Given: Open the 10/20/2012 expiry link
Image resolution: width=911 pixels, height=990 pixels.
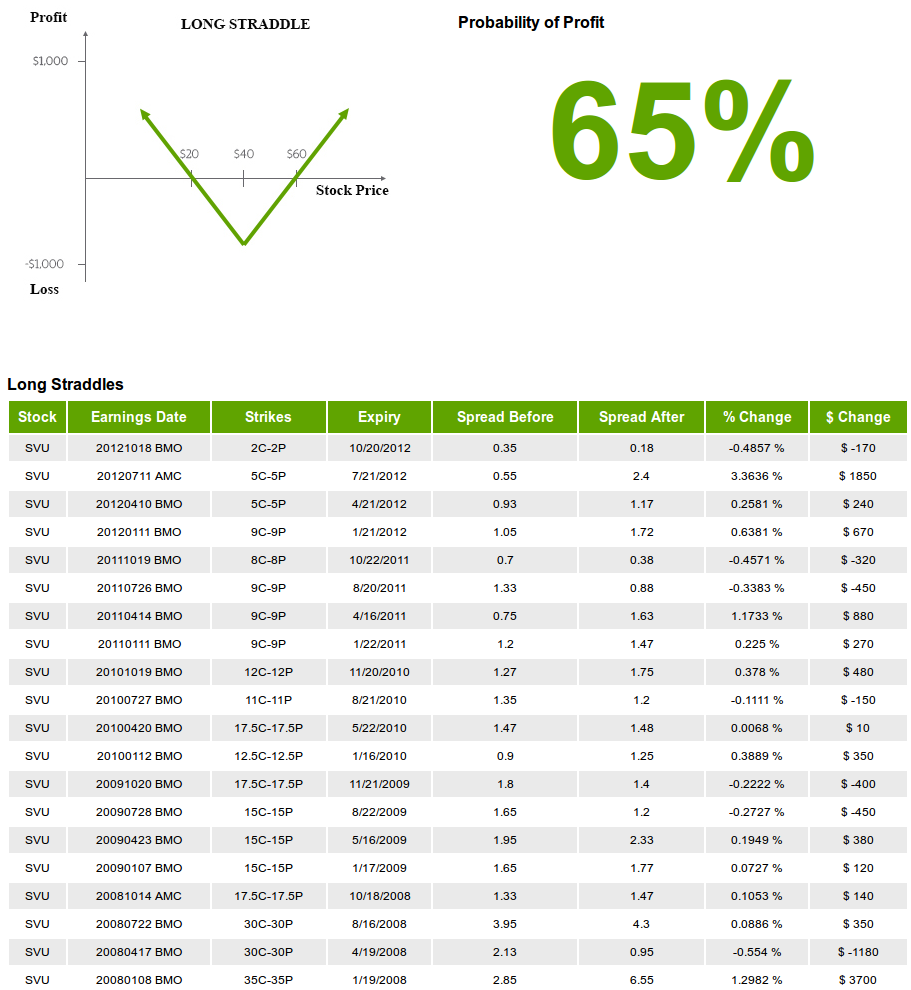Looking at the screenshot, I should (378, 448).
